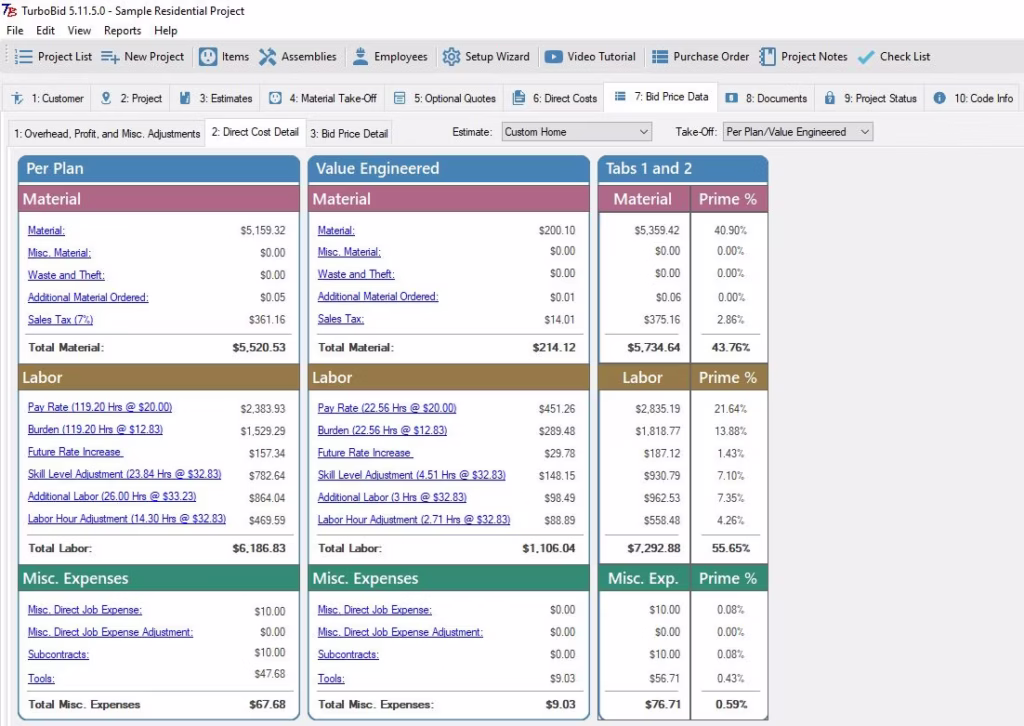Click the 3: Estimates tab icon
Image resolution: width=1024 pixels, height=726 pixels.
tap(185, 98)
